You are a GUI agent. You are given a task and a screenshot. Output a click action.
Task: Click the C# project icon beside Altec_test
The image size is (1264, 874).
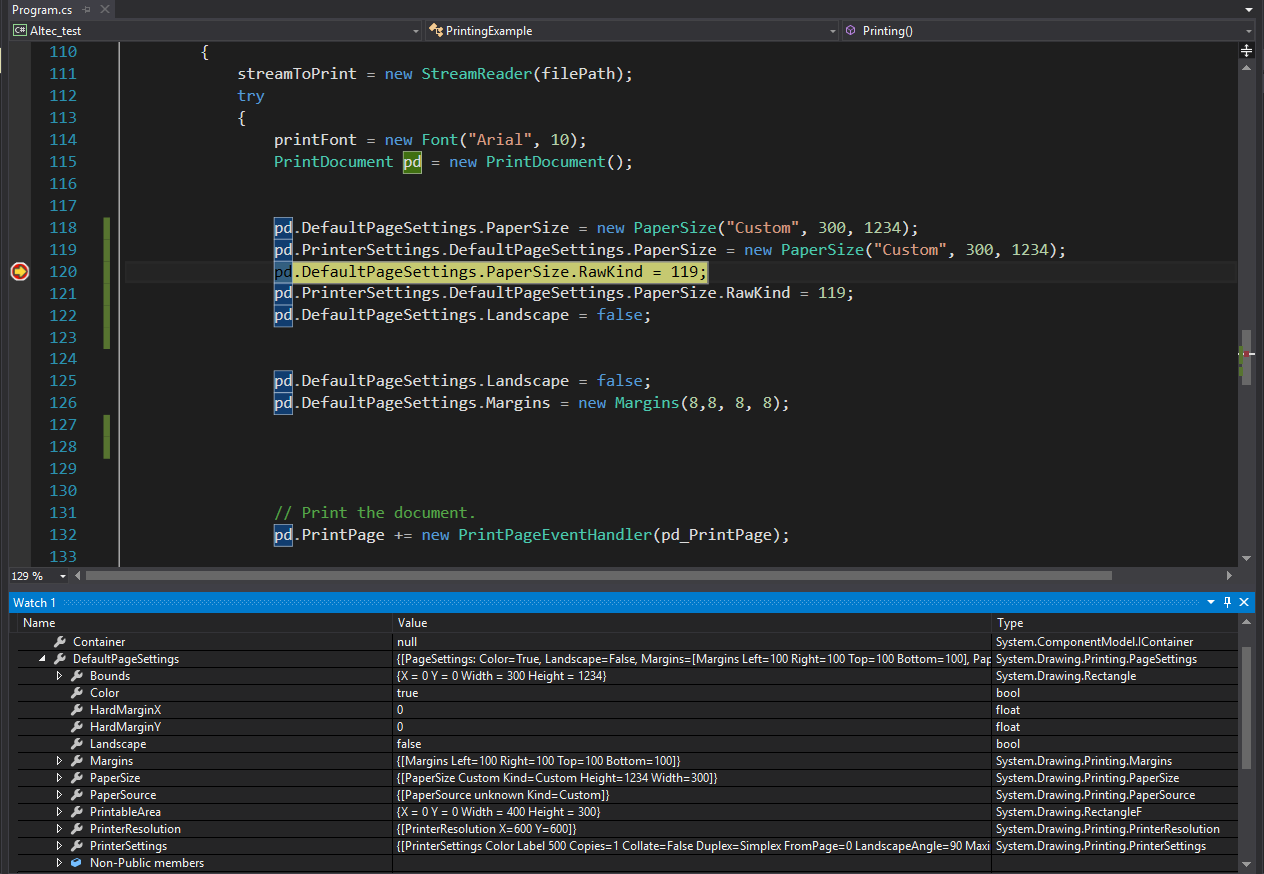point(19,31)
